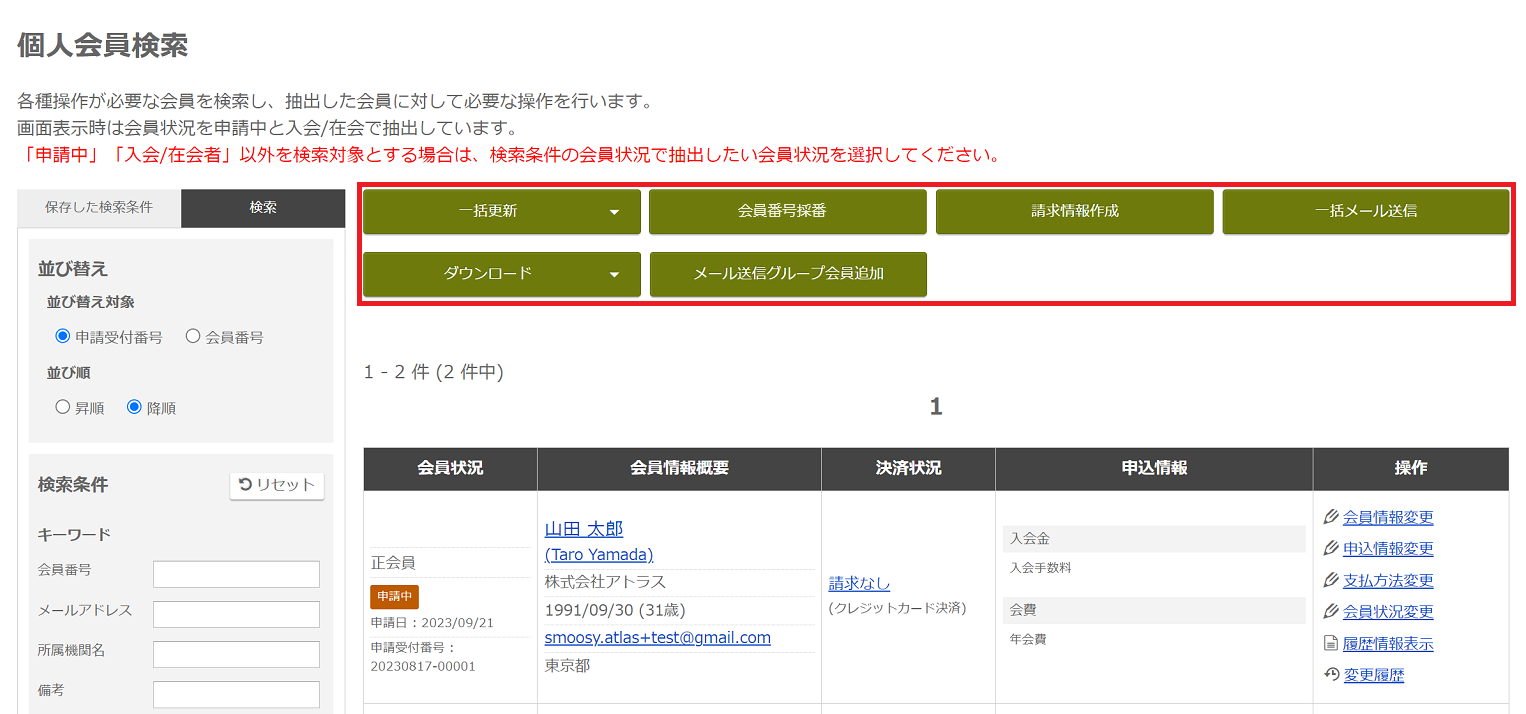
Task: Choose 降順 descending order option
Action: [x=135, y=408]
